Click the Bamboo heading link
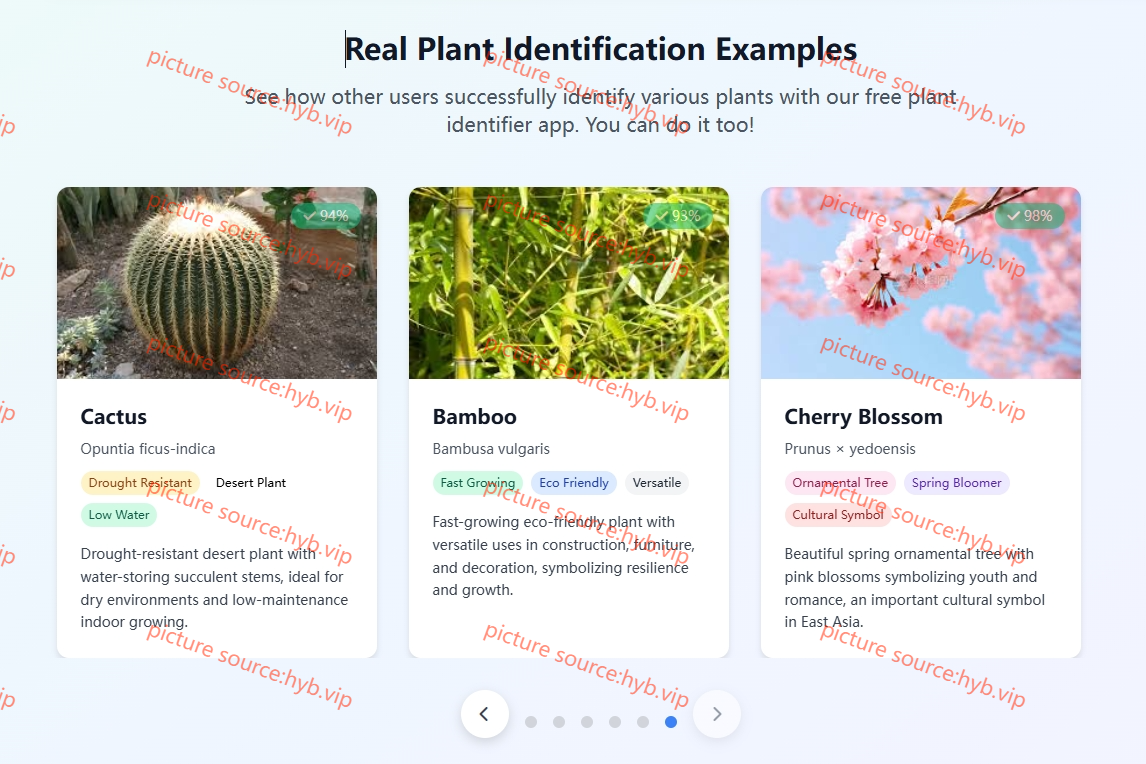 474,416
